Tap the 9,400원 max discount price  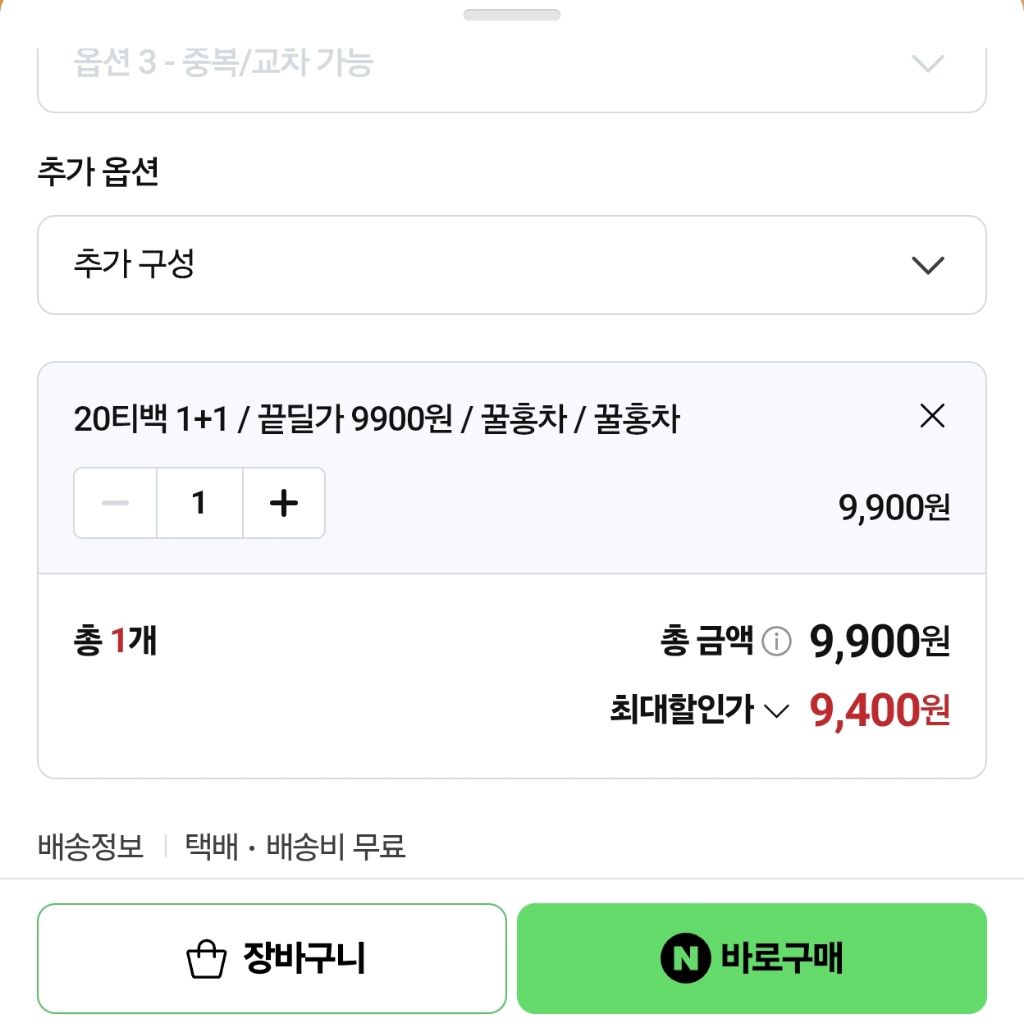(879, 710)
